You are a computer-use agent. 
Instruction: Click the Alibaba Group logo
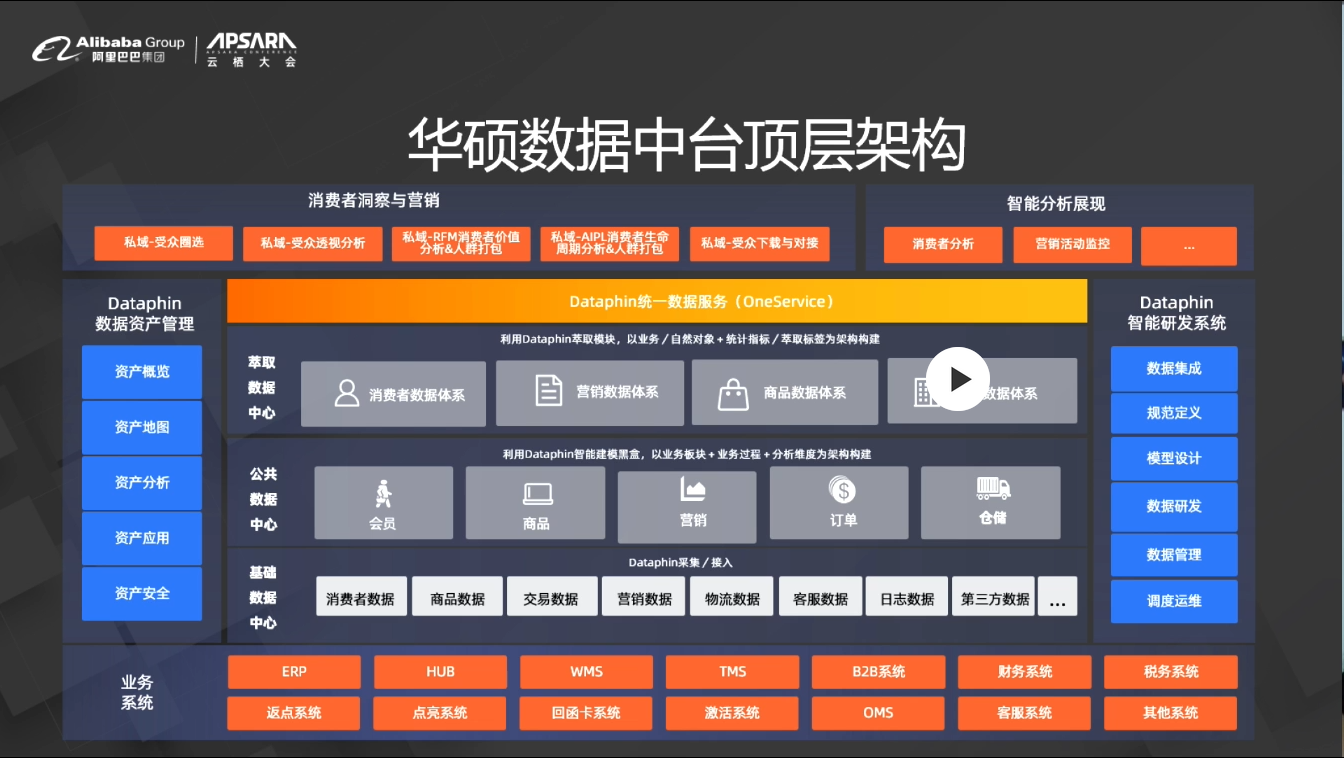click(109, 49)
